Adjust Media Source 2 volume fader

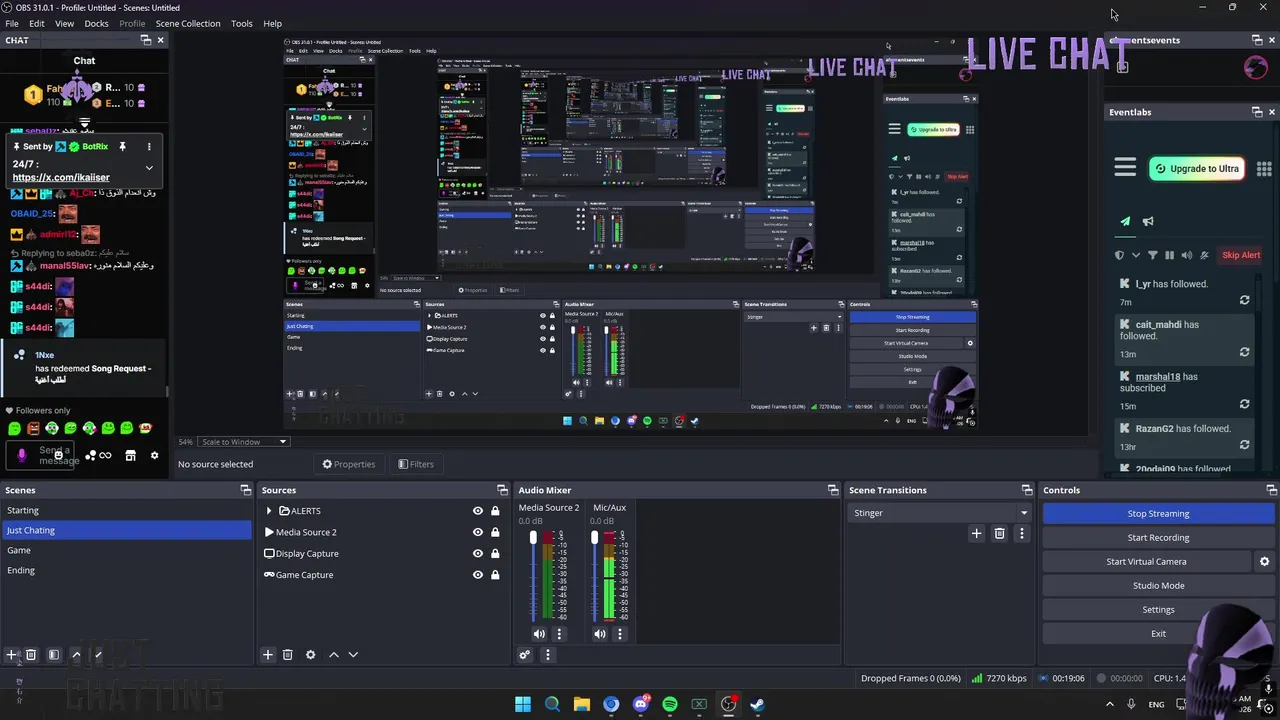pyautogui.click(x=533, y=538)
